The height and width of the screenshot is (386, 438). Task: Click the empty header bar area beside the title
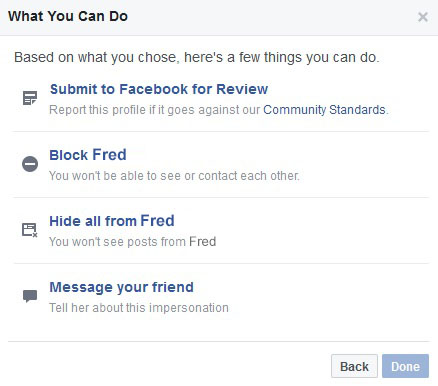coord(270,17)
